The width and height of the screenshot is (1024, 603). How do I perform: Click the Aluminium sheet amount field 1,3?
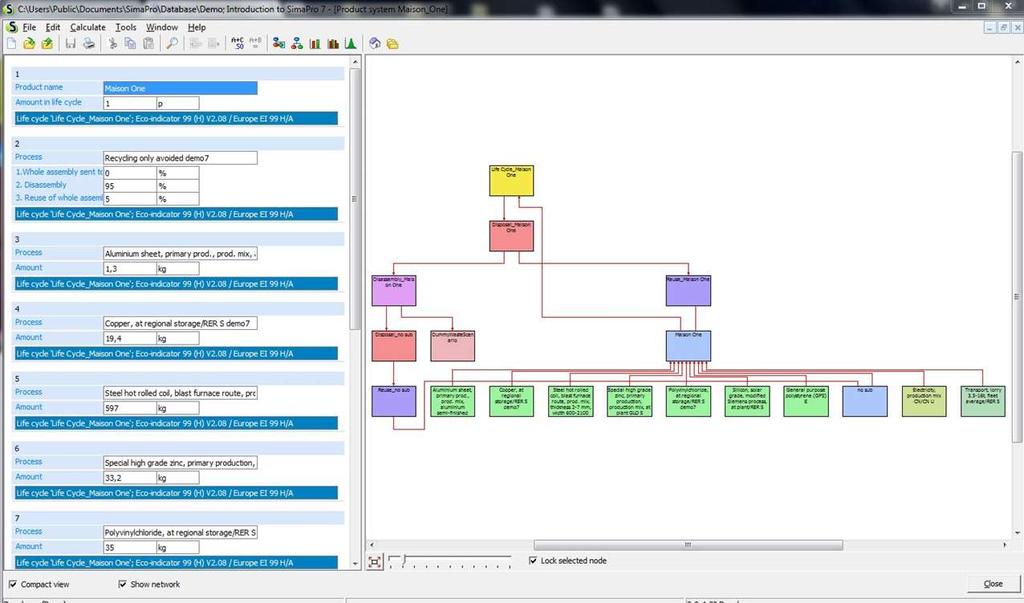(129, 269)
